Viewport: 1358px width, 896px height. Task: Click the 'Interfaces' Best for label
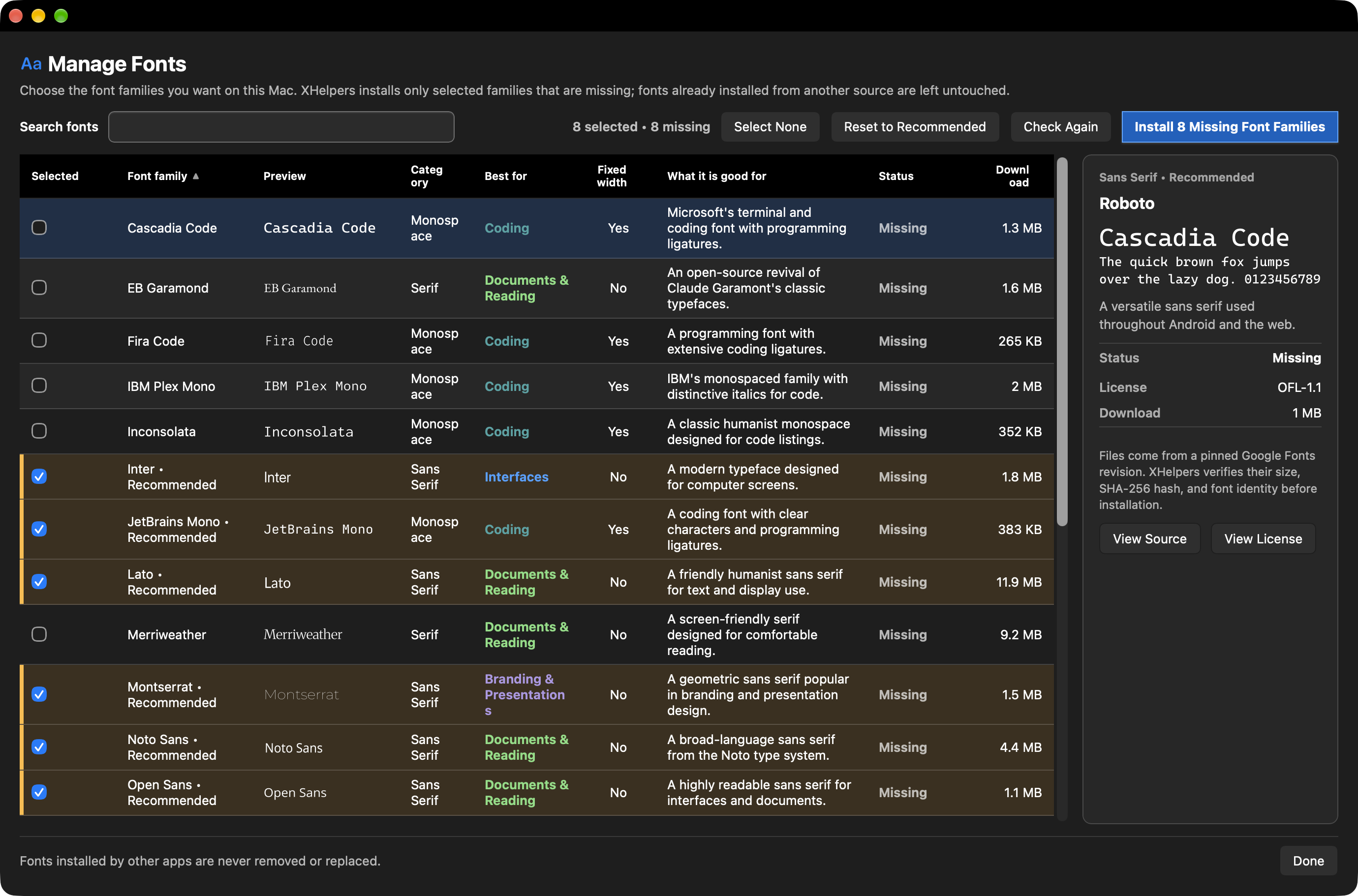(x=516, y=477)
